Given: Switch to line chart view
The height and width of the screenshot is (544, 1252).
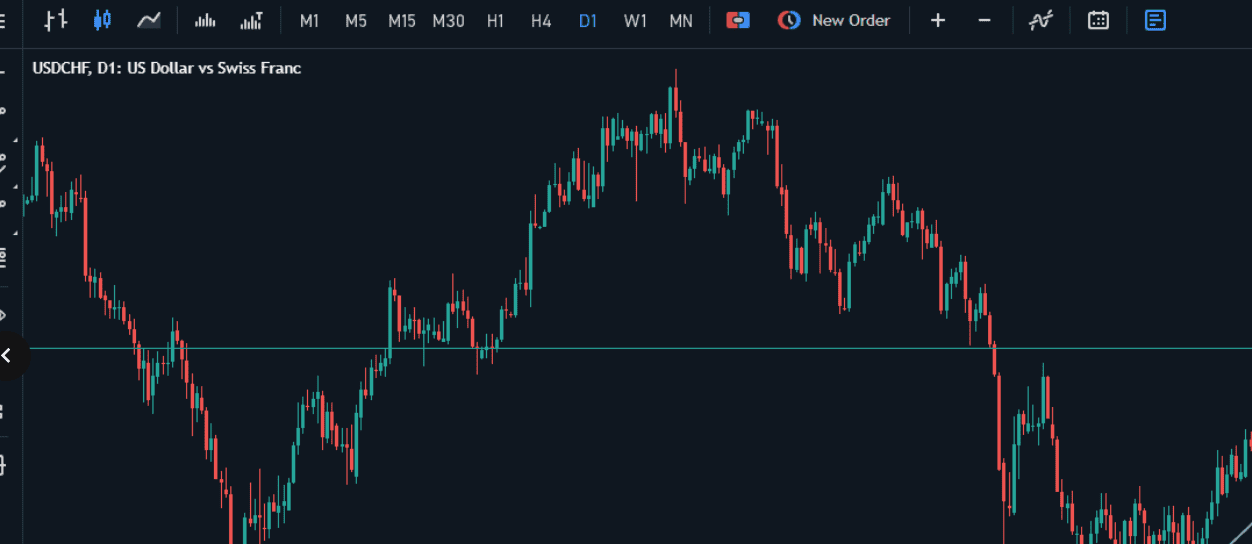Looking at the screenshot, I should 149,20.
